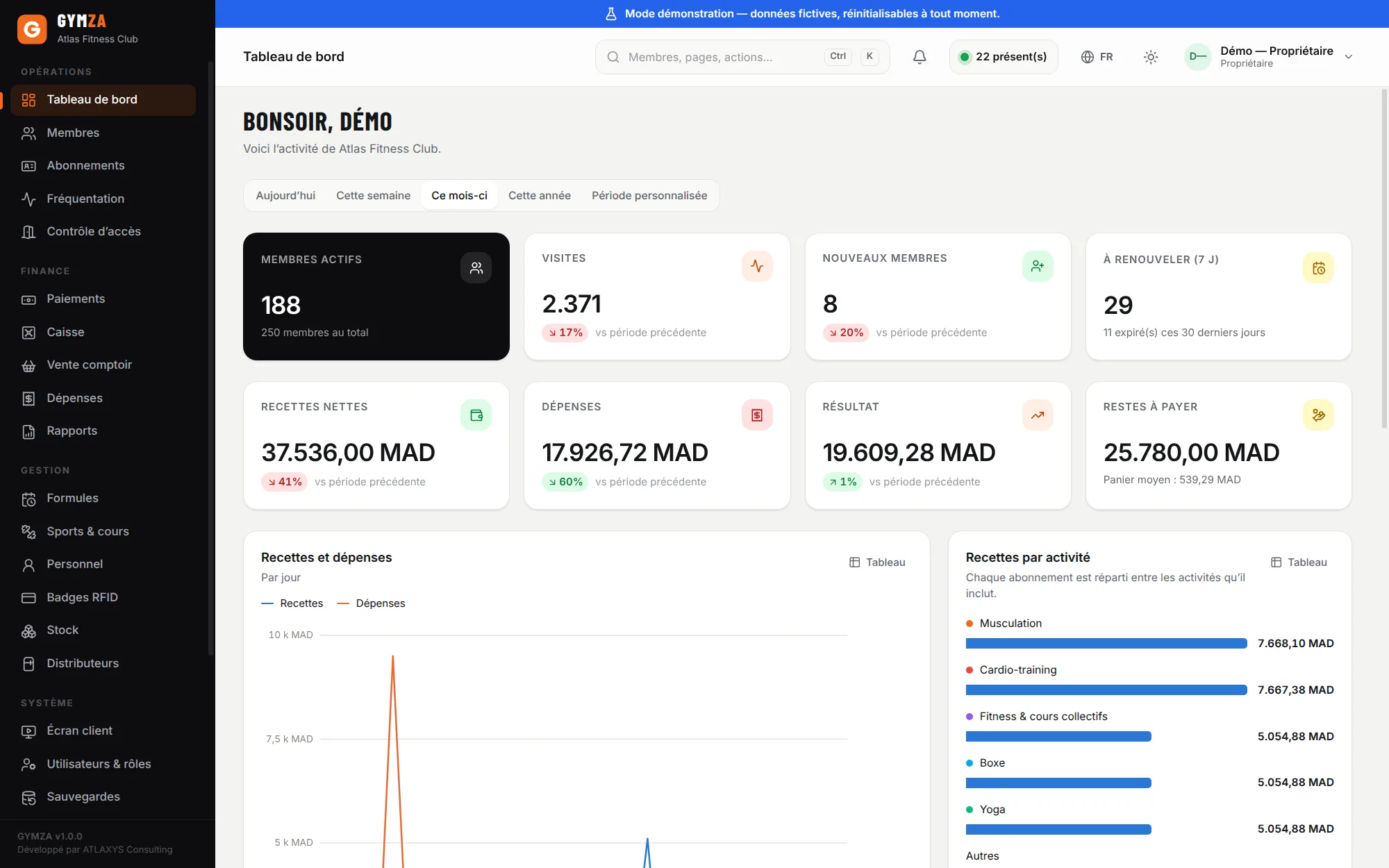Select the Ce mois-ci tab
1389x868 pixels.
(x=459, y=196)
